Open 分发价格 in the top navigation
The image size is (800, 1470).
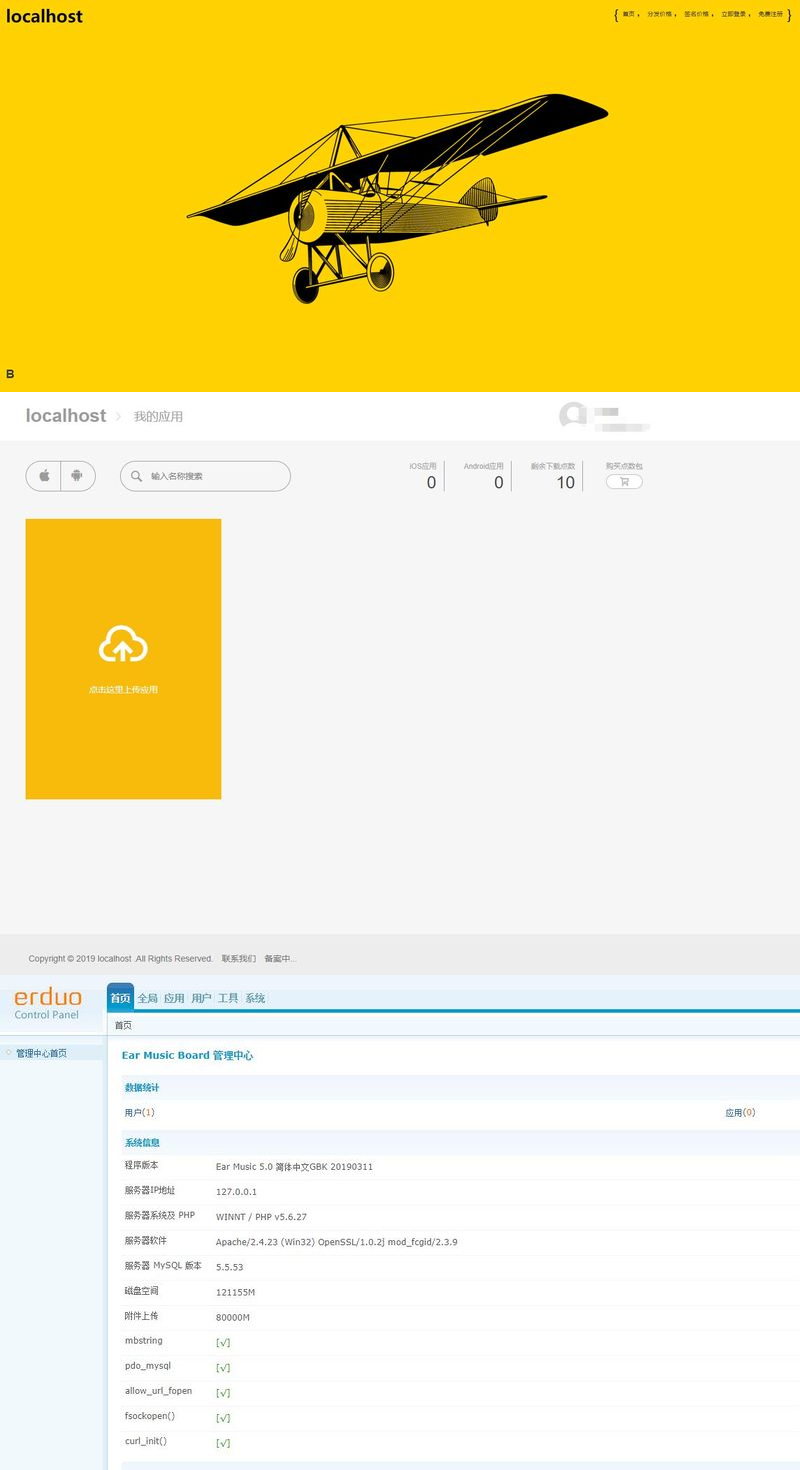pos(659,15)
